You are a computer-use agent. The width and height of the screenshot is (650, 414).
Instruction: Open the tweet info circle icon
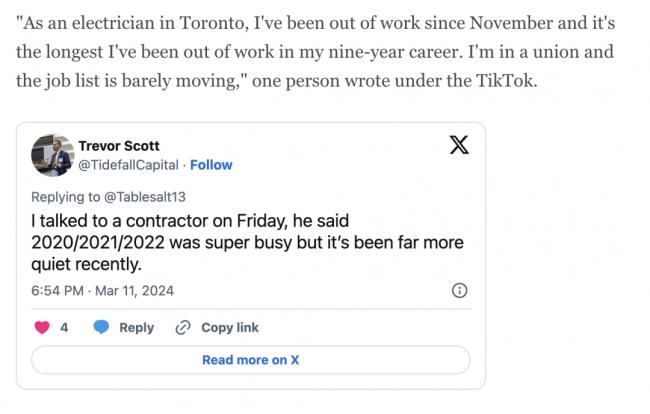click(x=459, y=291)
